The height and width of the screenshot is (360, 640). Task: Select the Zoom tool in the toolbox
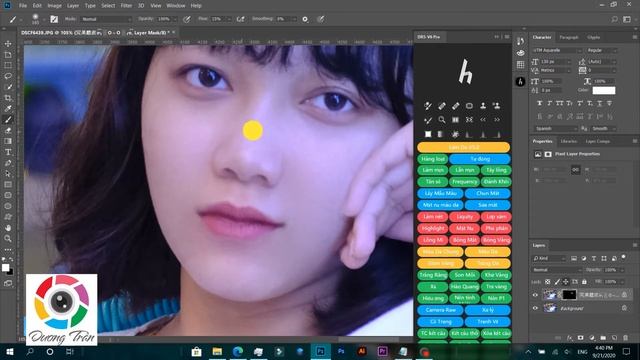[x=8, y=238]
